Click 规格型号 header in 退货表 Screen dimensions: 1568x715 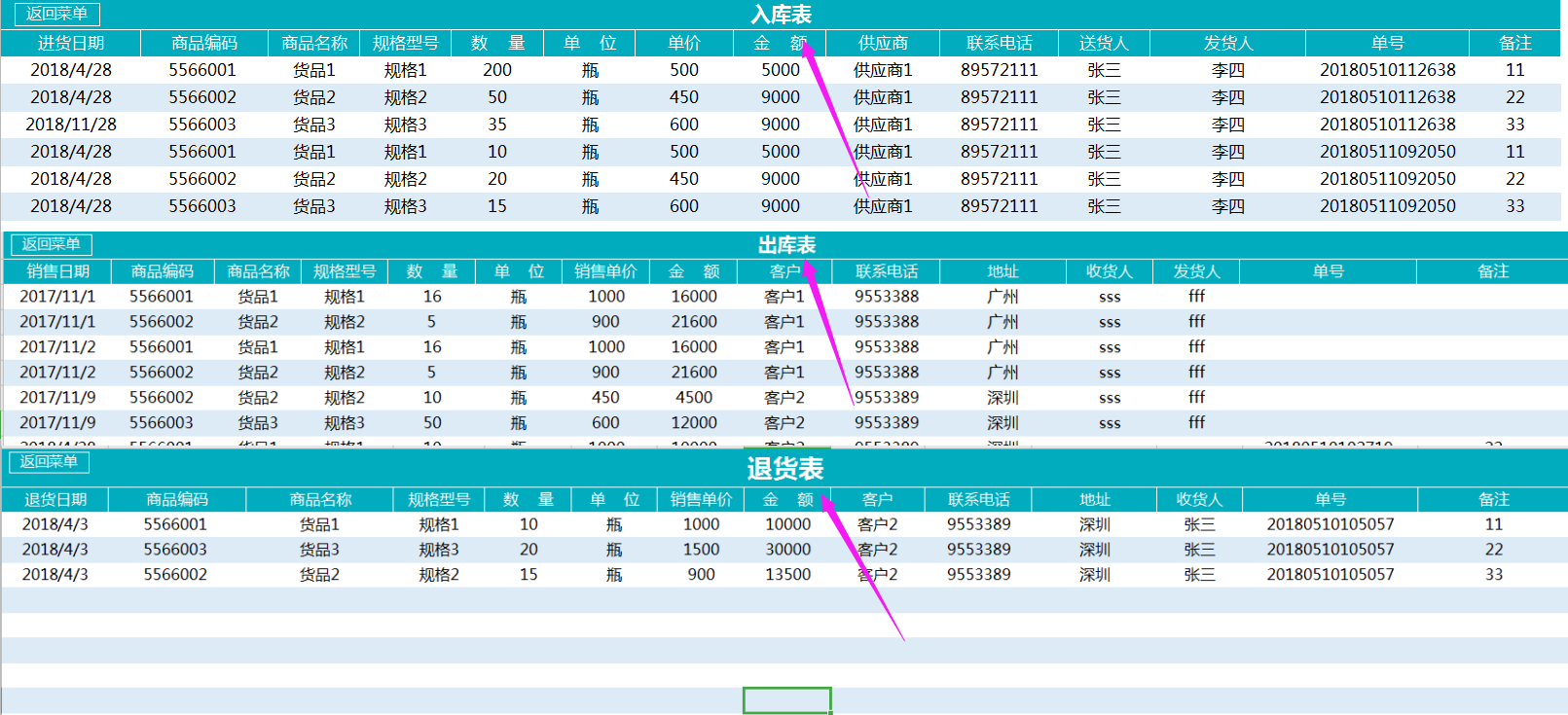(439, 499)
